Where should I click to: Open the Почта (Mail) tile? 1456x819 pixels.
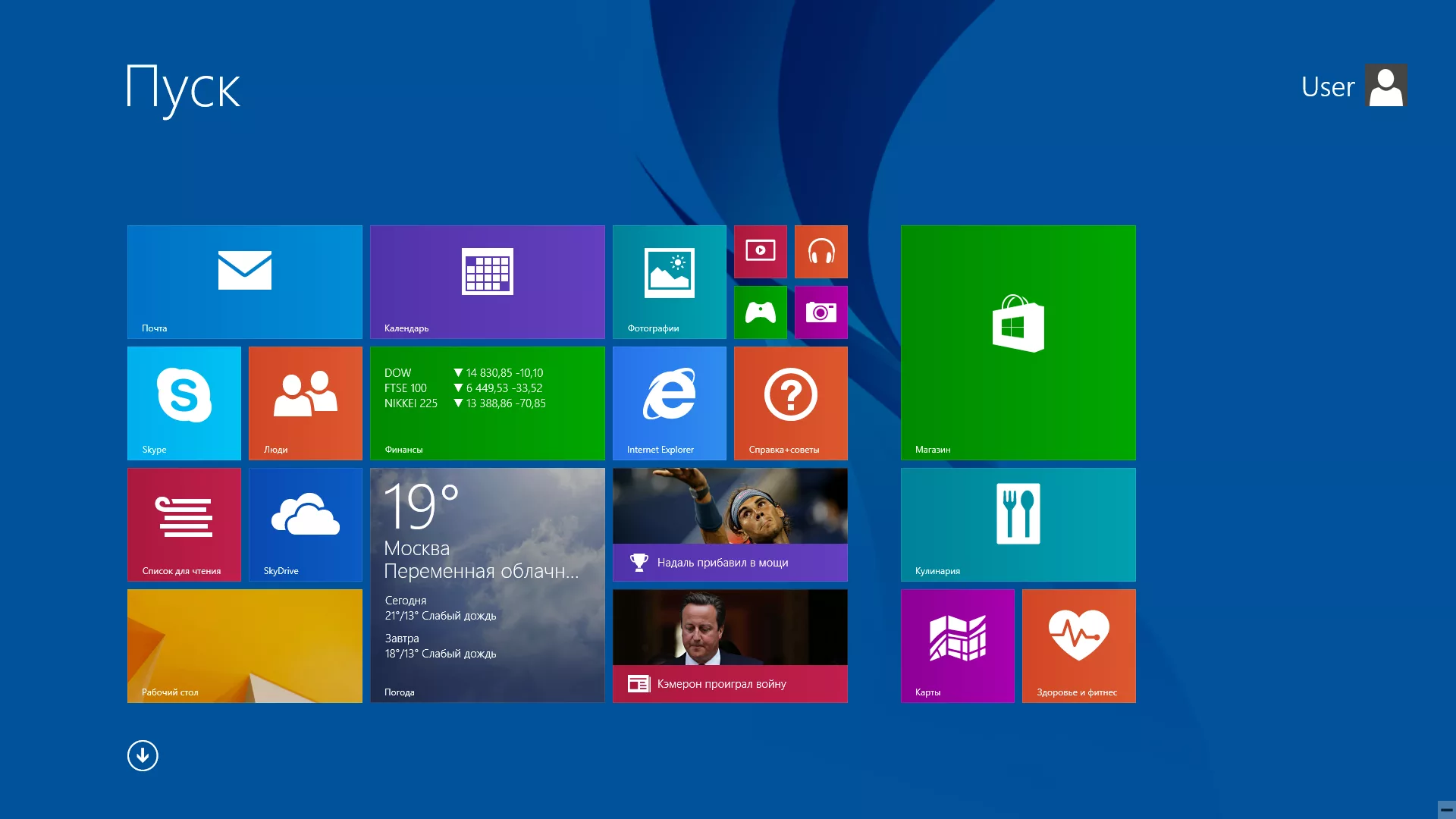[x=244, y=281]
